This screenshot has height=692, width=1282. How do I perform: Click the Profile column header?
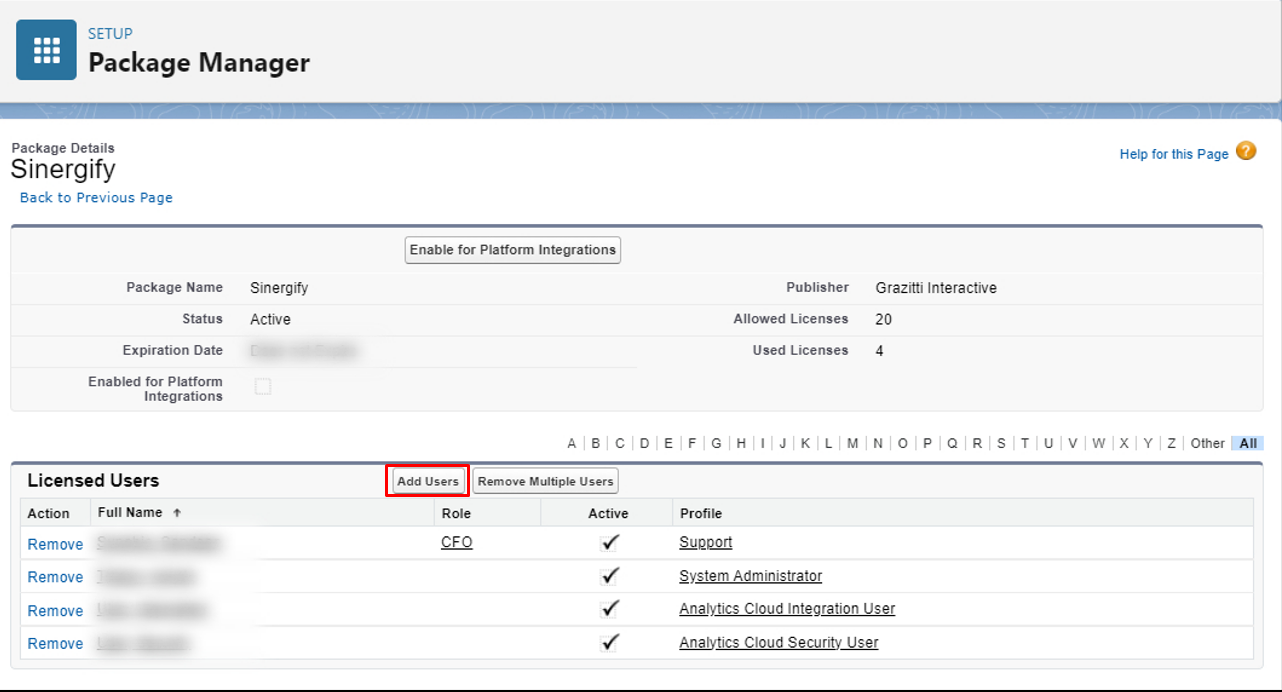(x=701, y=513)
